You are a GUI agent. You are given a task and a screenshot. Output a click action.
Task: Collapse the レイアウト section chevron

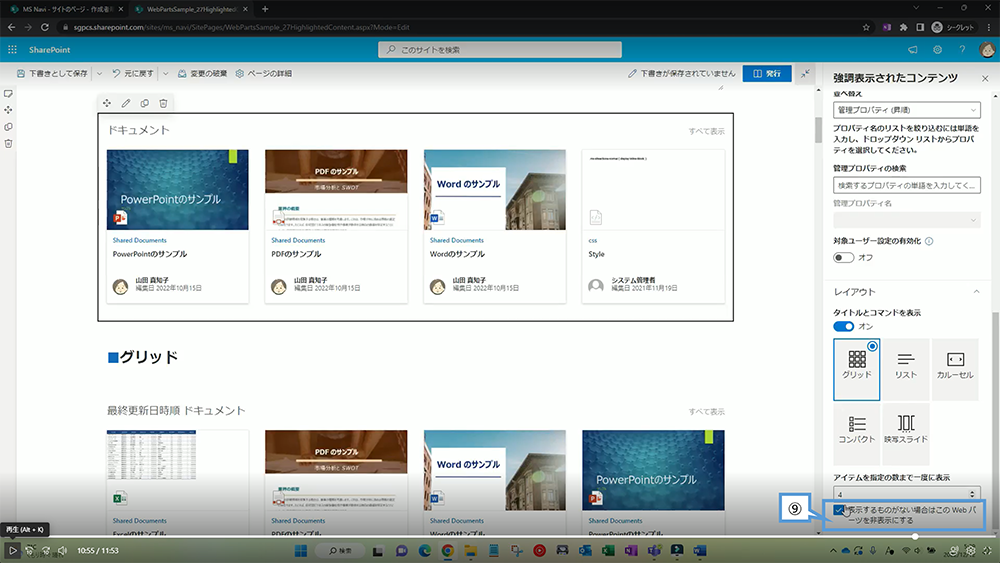click(976, 291)
